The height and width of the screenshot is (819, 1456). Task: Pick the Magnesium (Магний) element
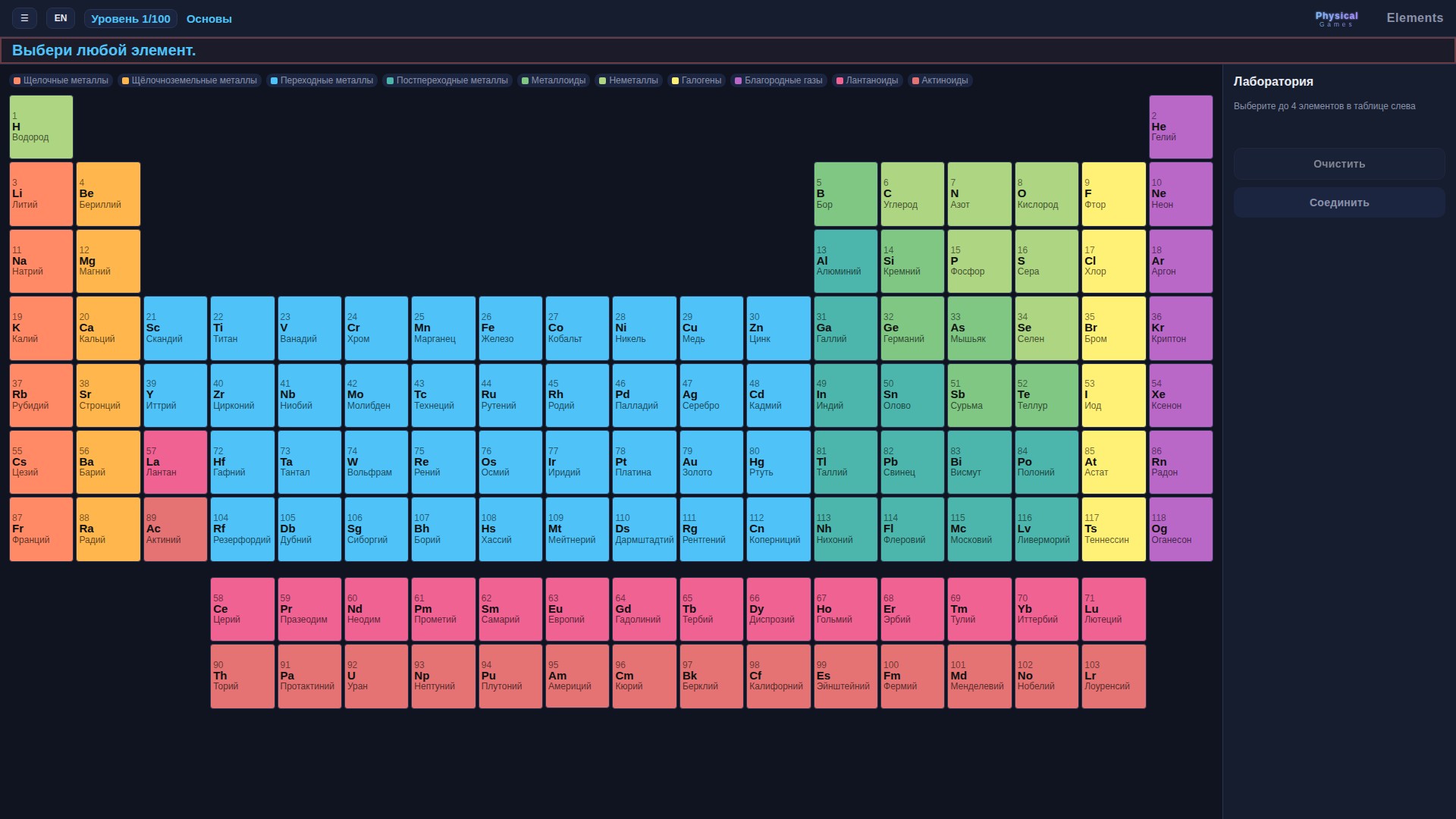click(x=108, y=262)
